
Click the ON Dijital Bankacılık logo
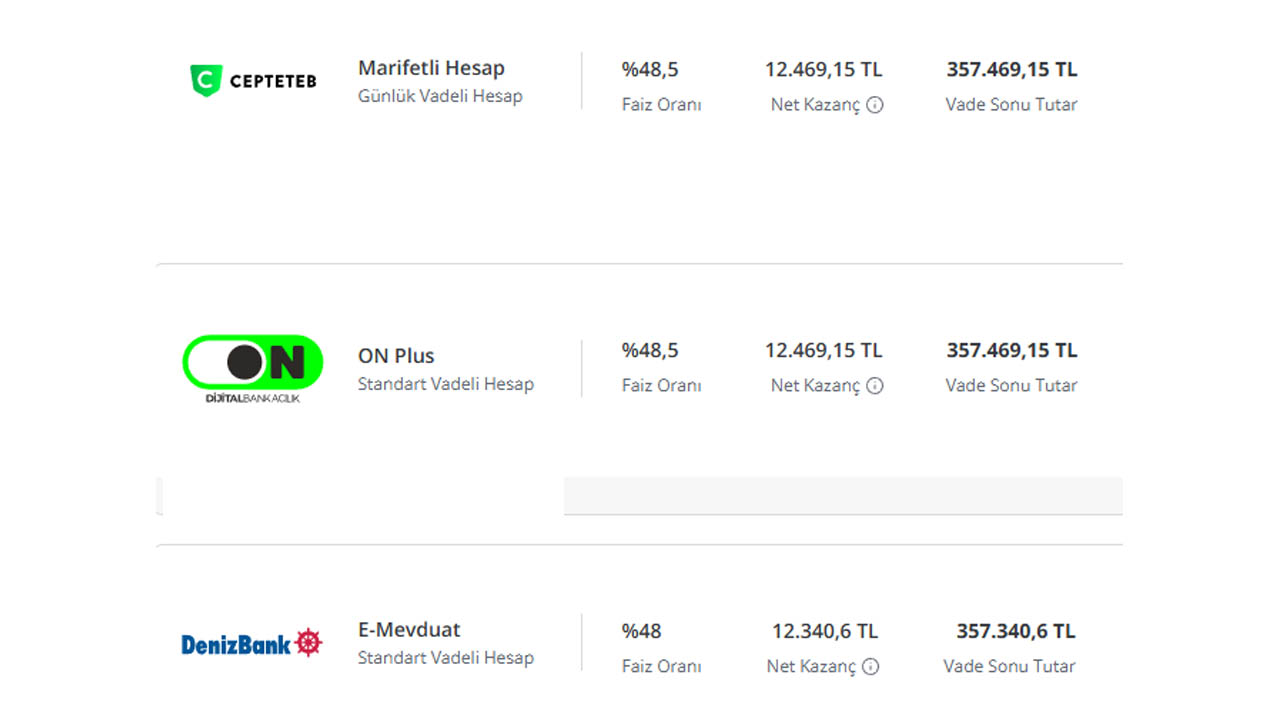252,369
